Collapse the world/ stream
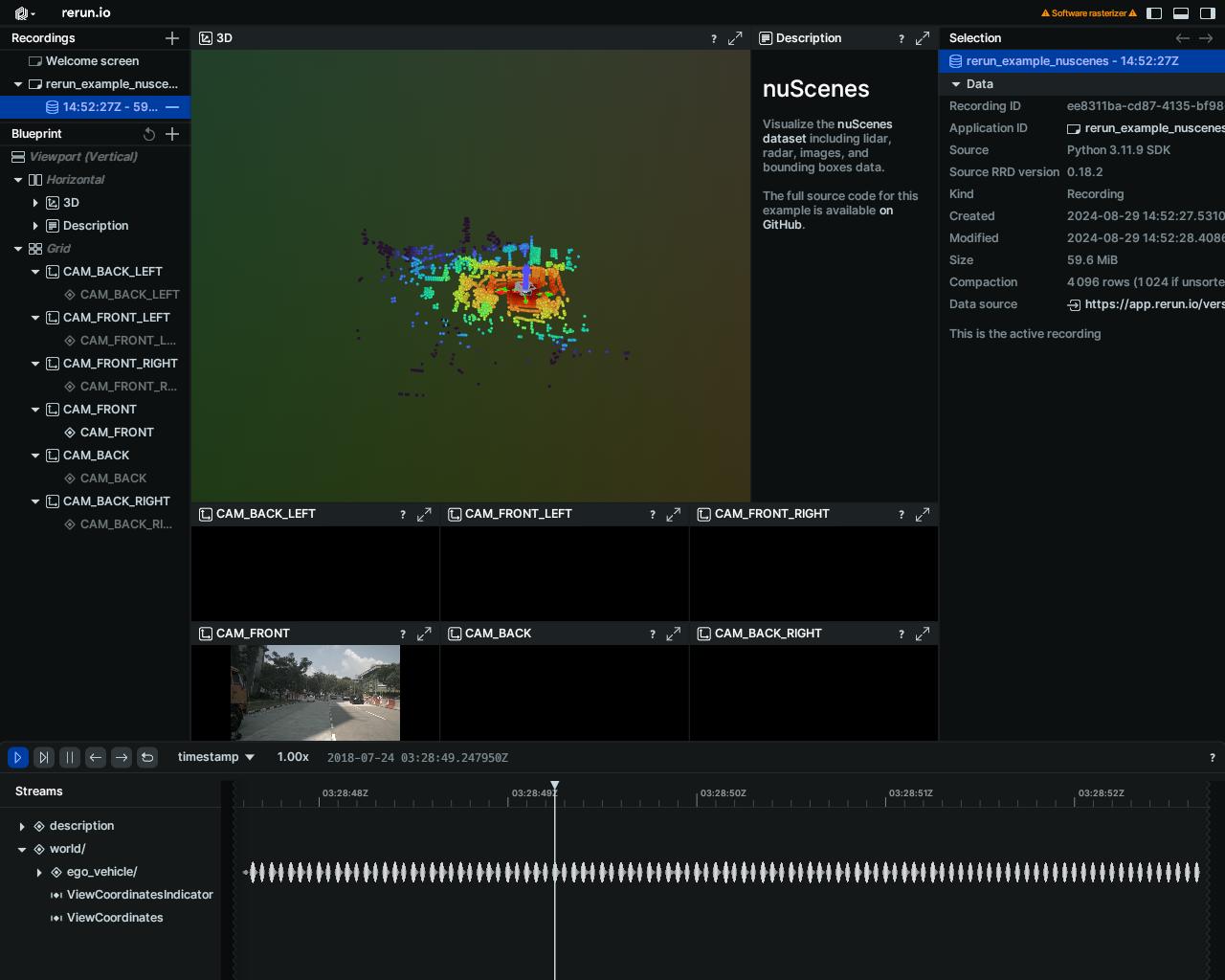 pyautogui.click(x=22, y=849)
